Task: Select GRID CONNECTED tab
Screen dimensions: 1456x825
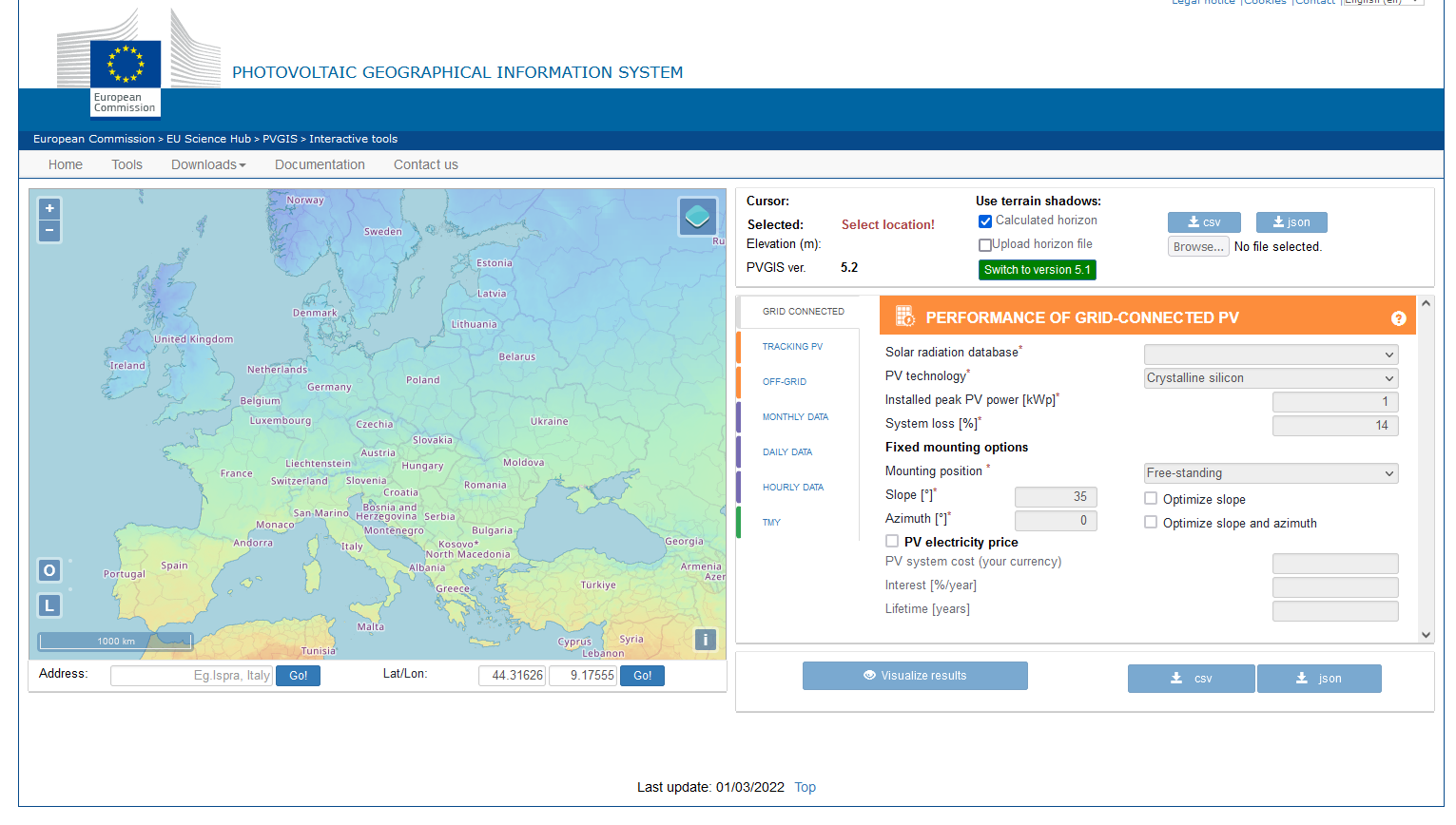Action: coord(800,312)
